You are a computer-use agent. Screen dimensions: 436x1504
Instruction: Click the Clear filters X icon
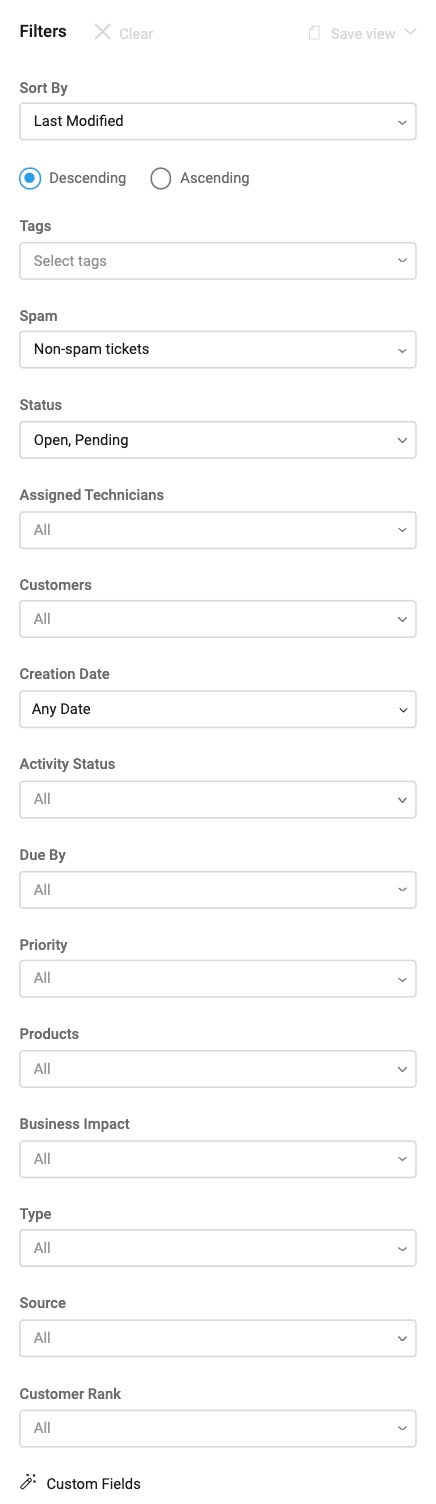point(102,32)
